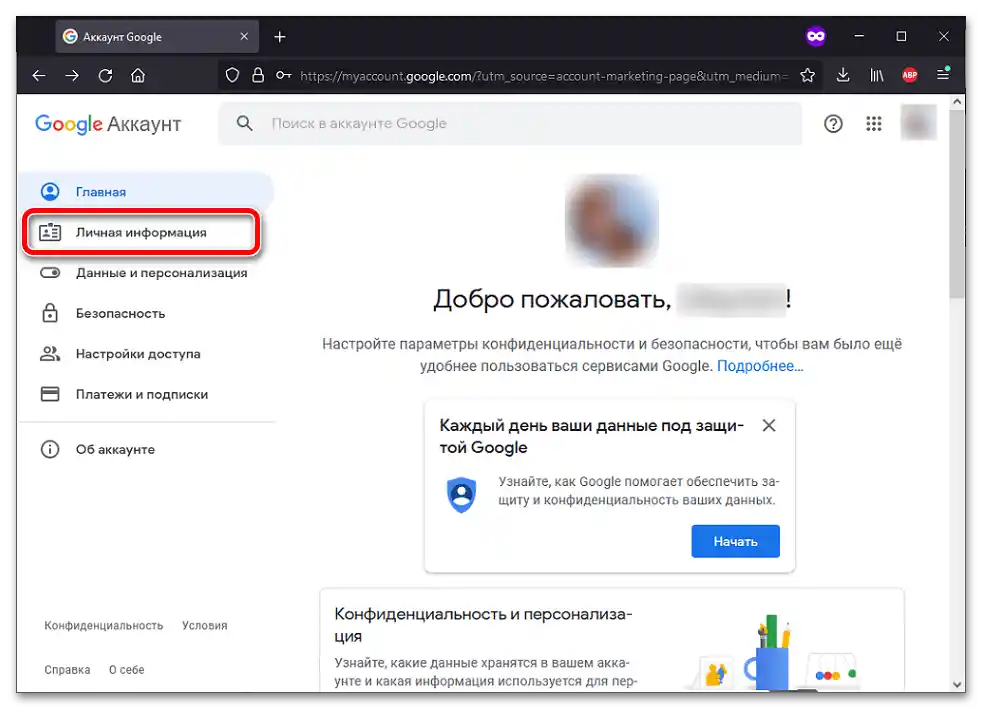Open Личная информация in the sidebar
The width and height of the screenshot is (982, 709).
(x=141, y=232)
